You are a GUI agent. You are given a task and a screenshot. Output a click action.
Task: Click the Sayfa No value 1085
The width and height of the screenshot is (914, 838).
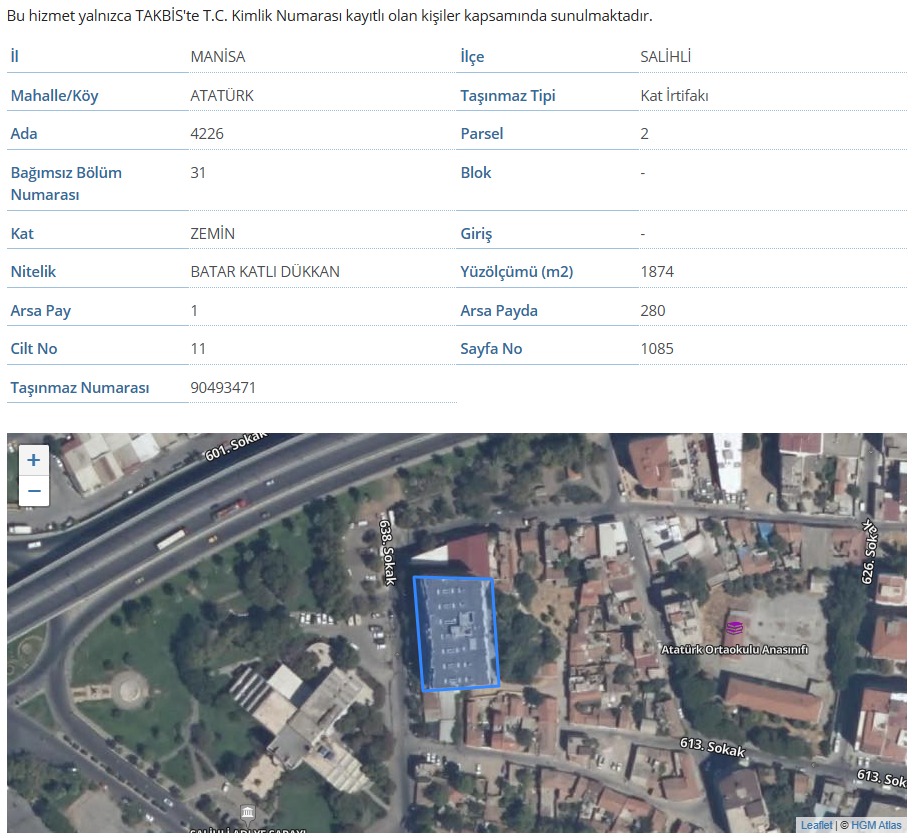657,348
